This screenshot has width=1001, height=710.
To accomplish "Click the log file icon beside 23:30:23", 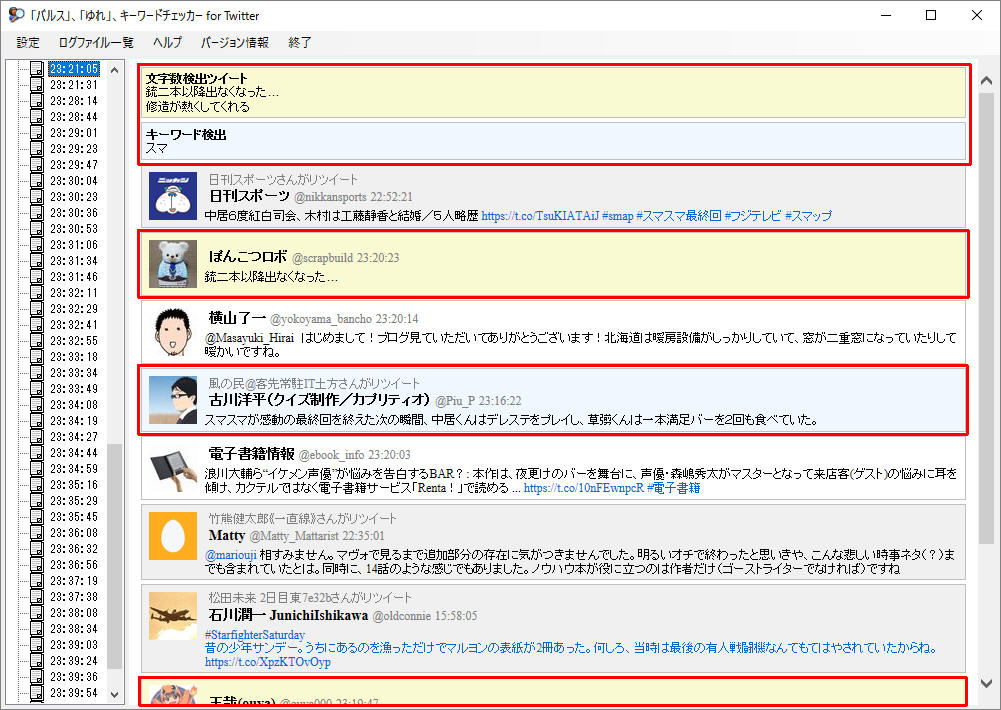I will 37,196.
